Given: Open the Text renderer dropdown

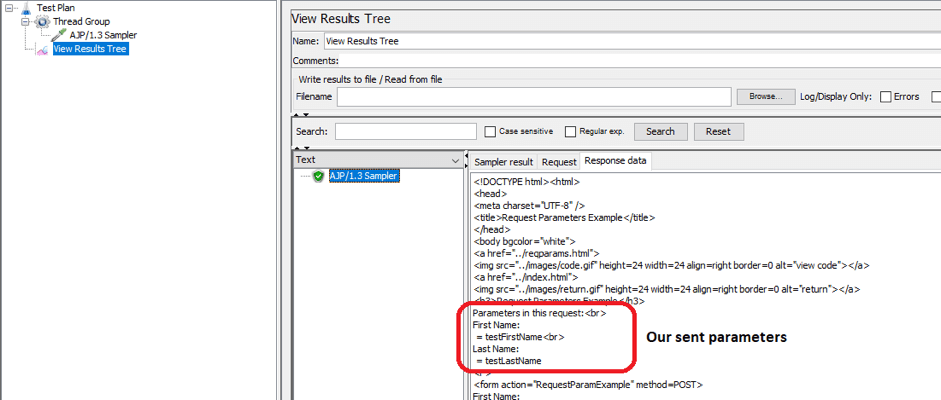Looking at the screenshot, I should tap(456, 160).
